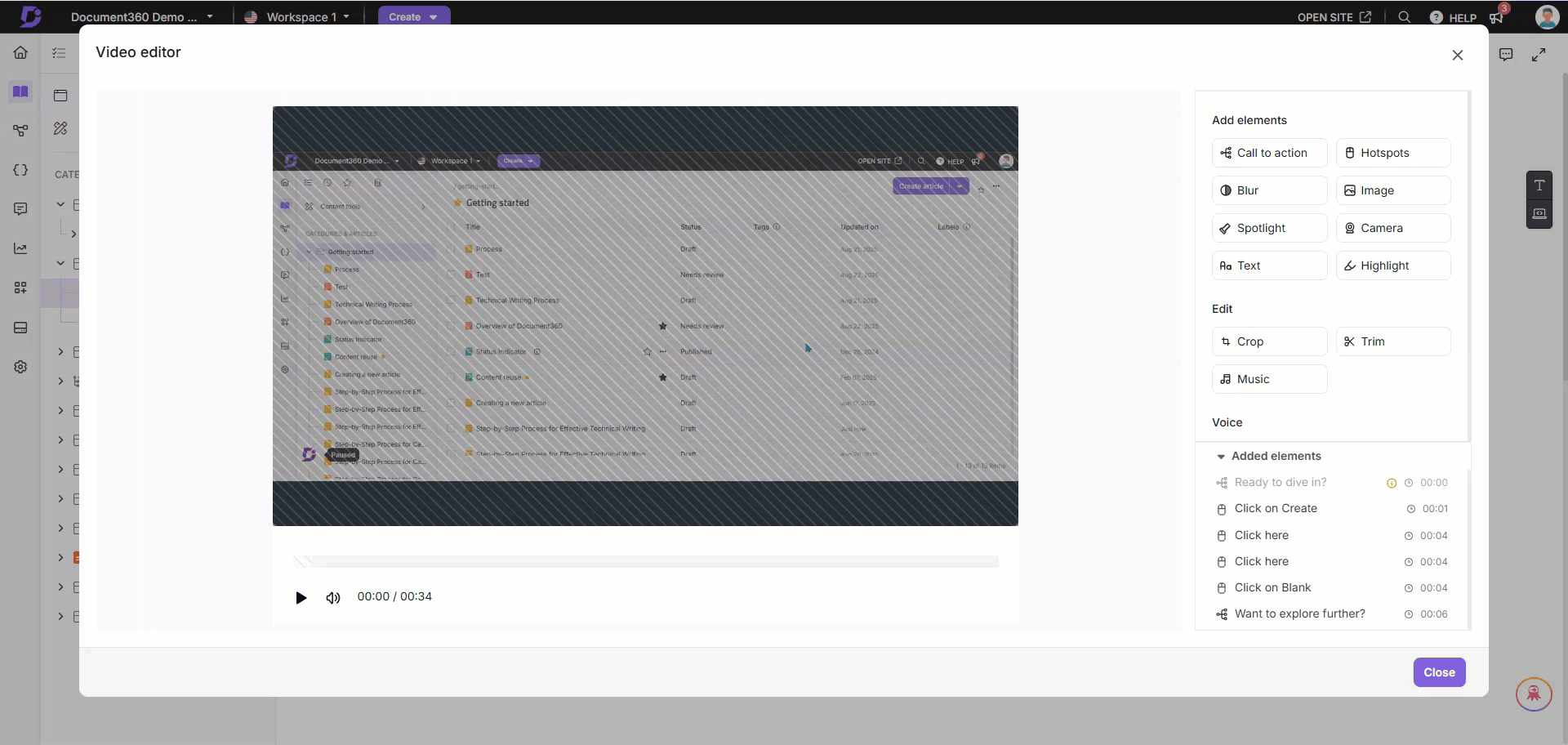Add a Text element
This screenshot has width=1568, height=745.
[1269, 265]
